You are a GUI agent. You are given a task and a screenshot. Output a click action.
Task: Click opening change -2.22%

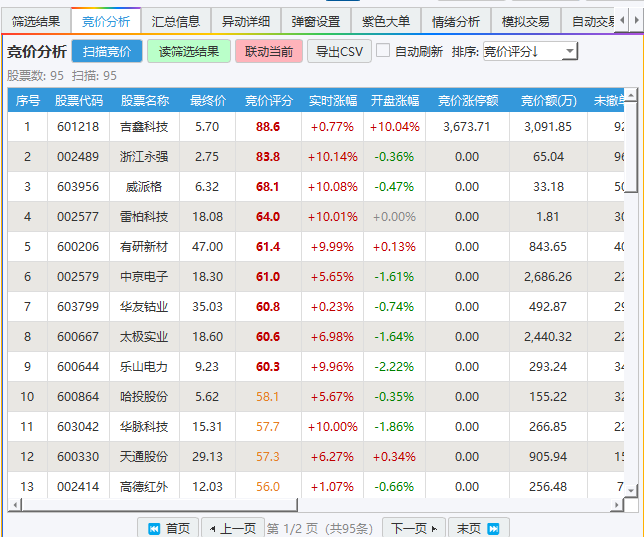394,366
